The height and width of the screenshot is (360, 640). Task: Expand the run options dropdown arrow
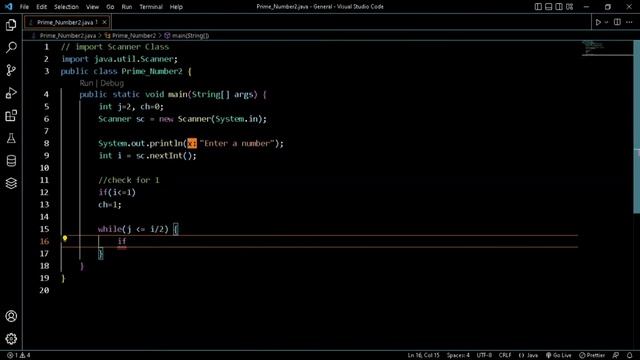pyautogui.click(x=607, y=22)
